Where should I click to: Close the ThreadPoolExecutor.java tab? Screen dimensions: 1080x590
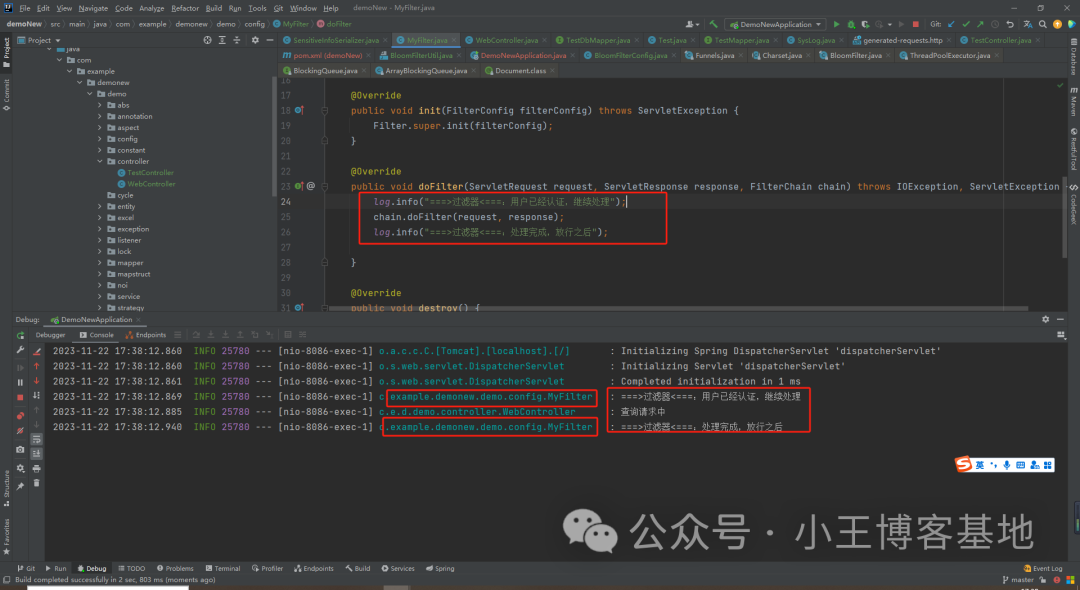997,55
